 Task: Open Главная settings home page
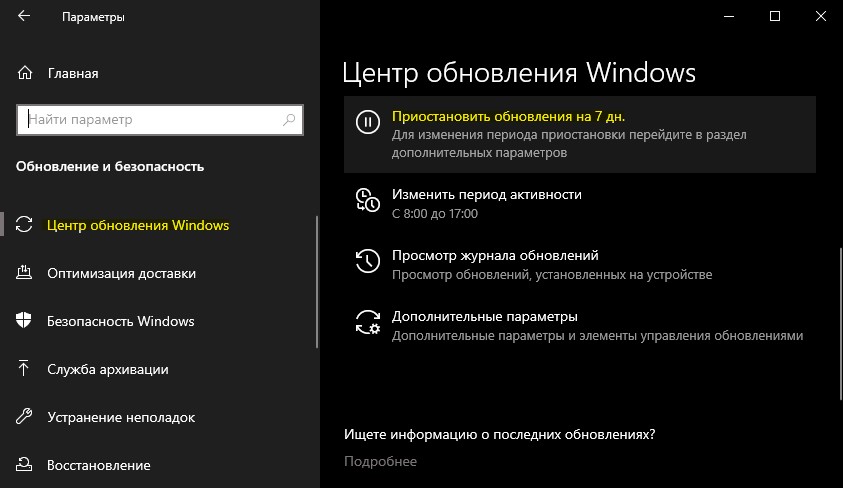tap(73, 73)
